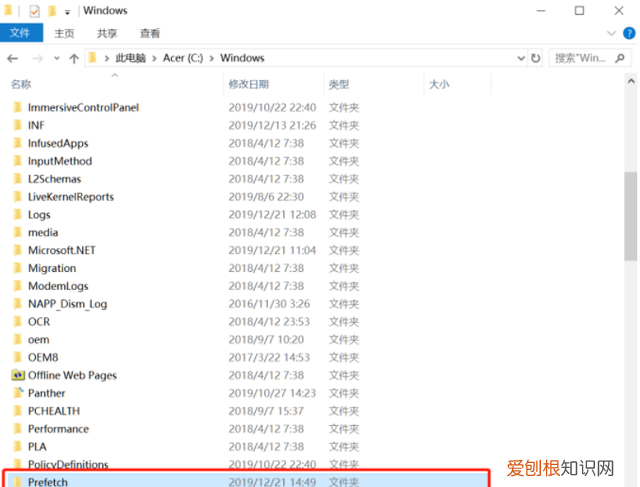
Task: Click the new folder icon in title bar
Action: click(51, 11)
